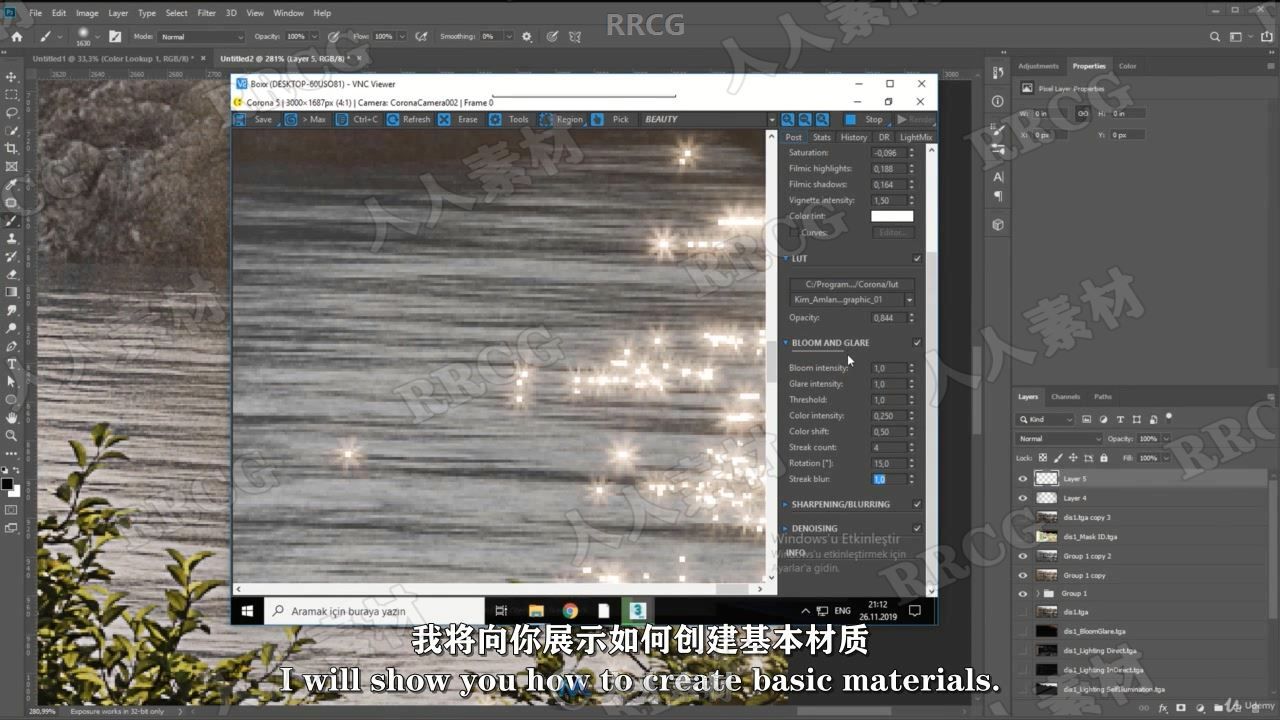Open layer blend mode dropdown Normal

tap(1060, 439)
